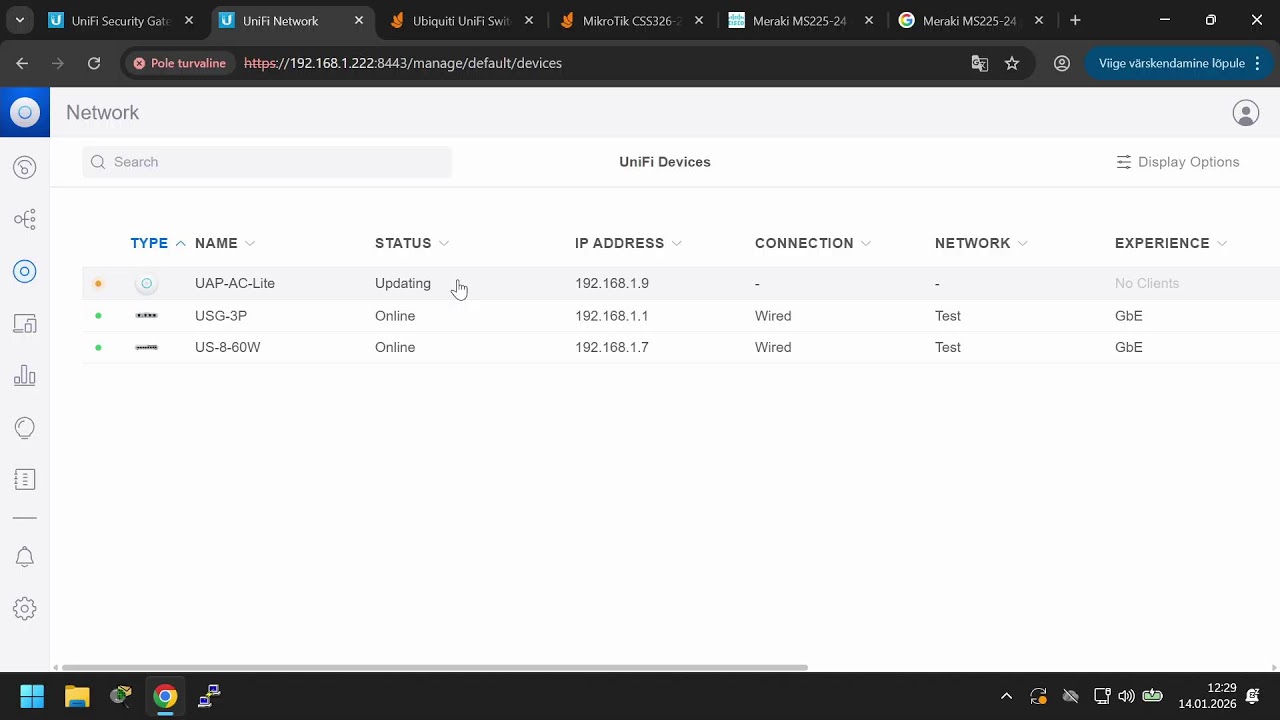Click the Chrome icon in the taskbar
This screenshot has height=720, width=1280.
166,696
